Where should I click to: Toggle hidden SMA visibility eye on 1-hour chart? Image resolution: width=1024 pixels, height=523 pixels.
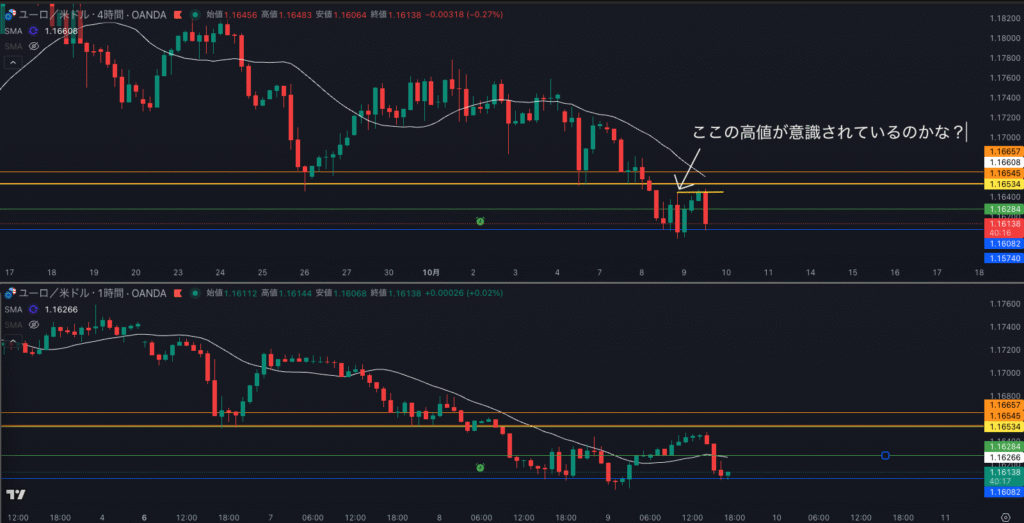point(33,325)
